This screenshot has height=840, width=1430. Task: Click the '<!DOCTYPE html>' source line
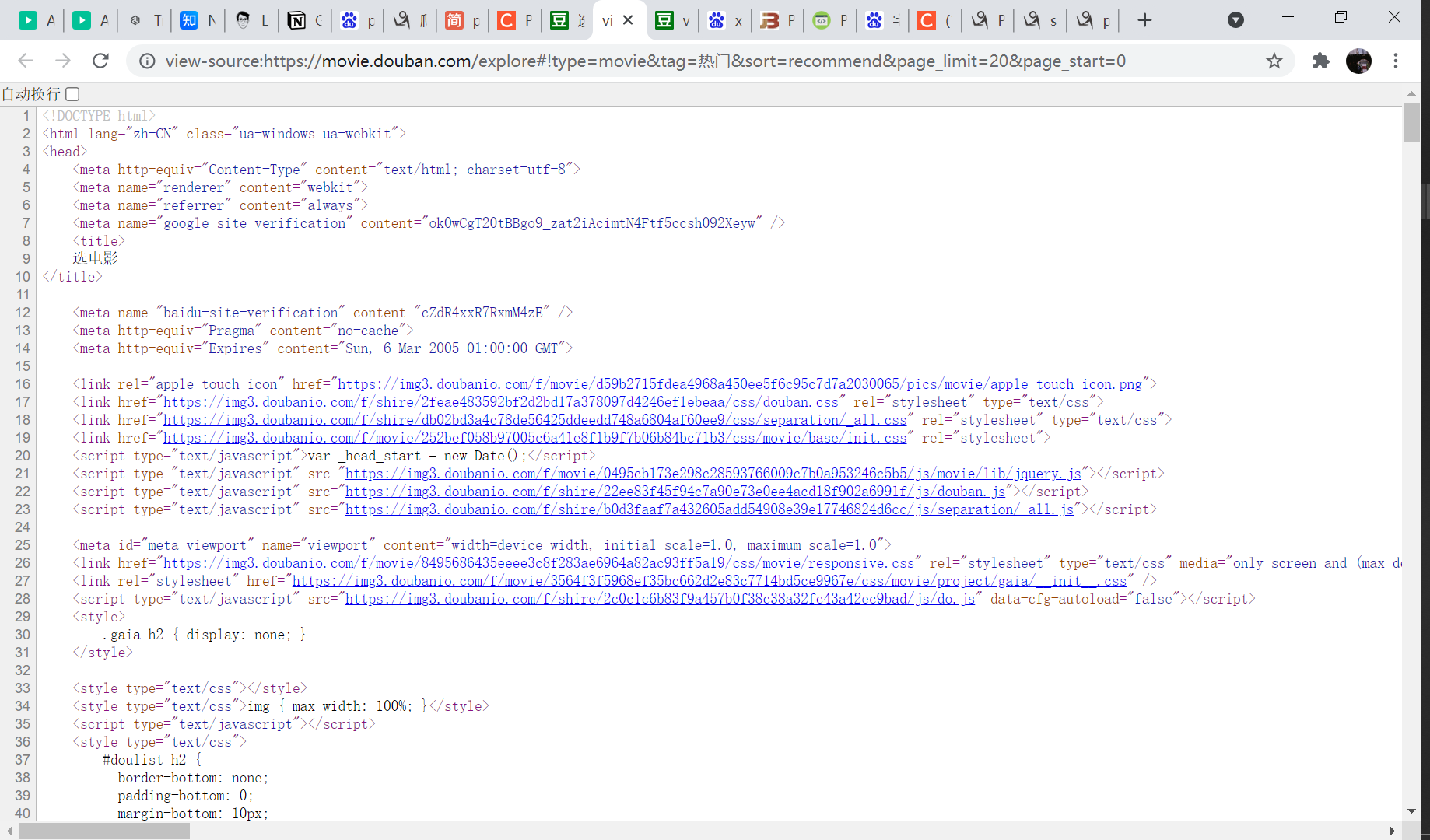pos(99,116)
